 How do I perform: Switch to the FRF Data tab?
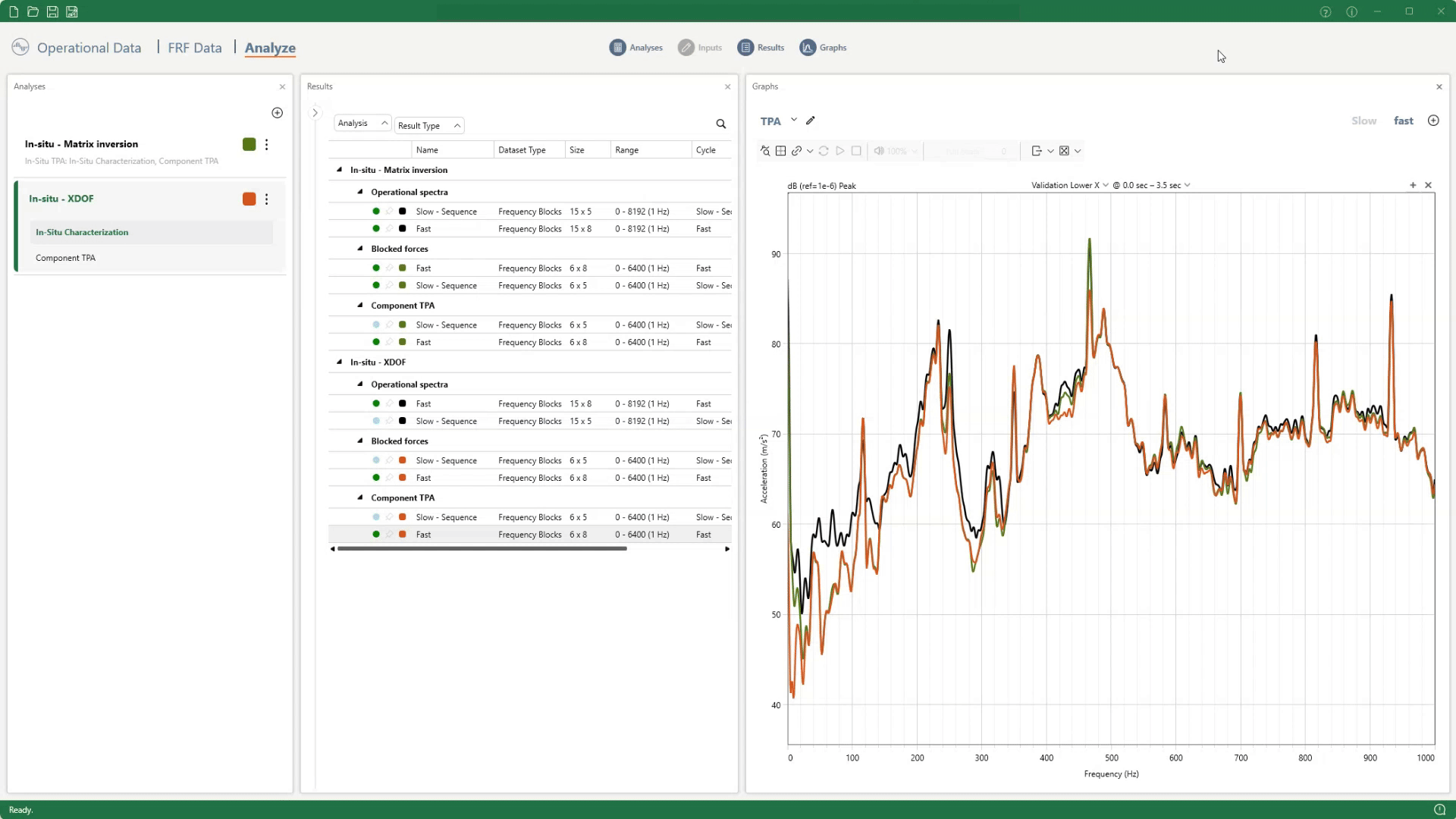[x=195, y=48]
